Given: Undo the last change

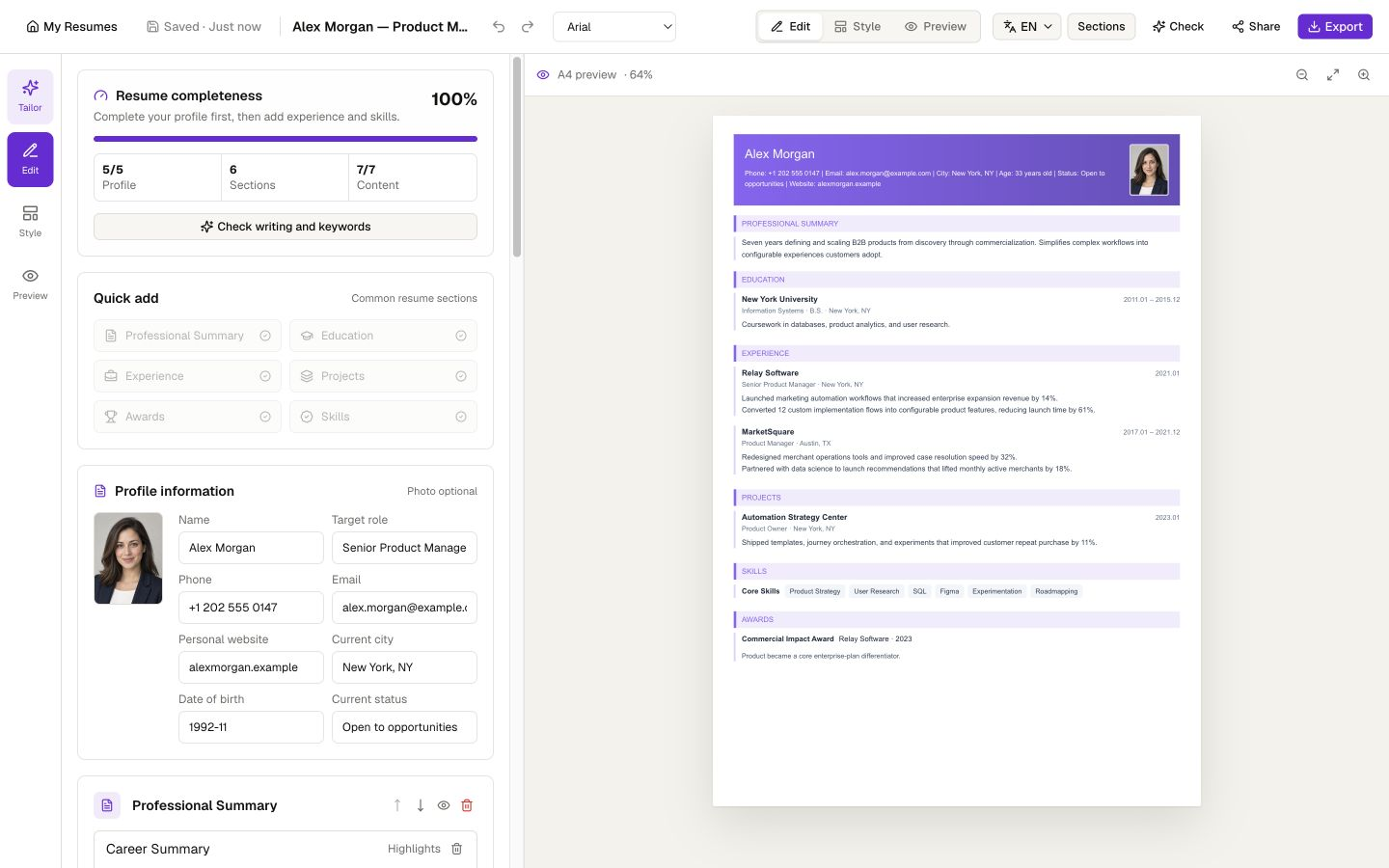Looking at the screenshot, I should click(x=499, y=27).
